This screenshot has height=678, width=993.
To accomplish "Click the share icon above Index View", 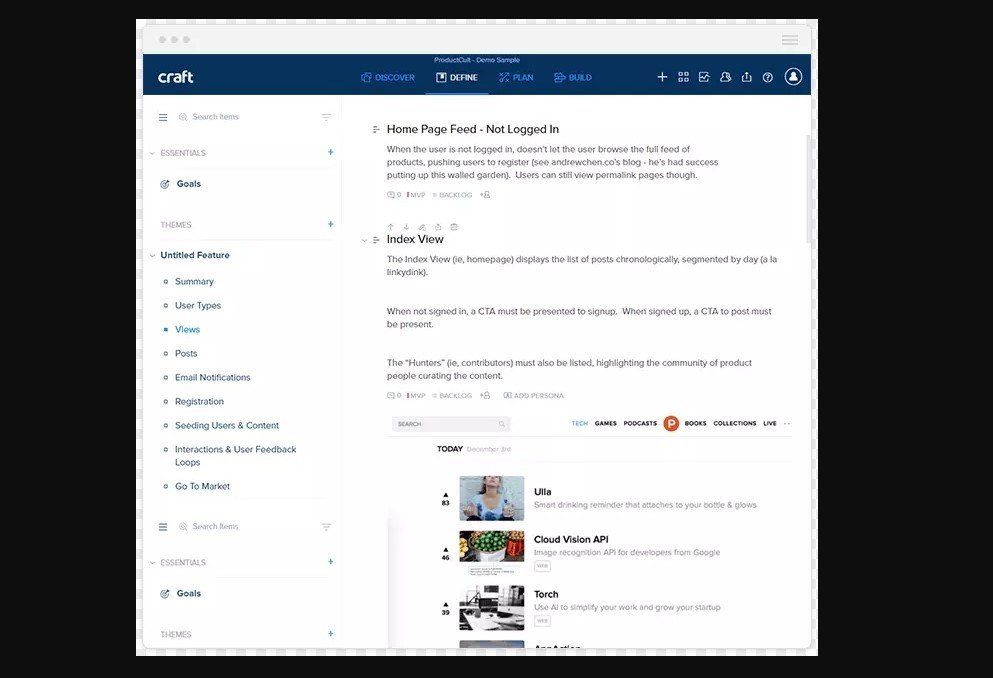I will click(x=438, y=227).
